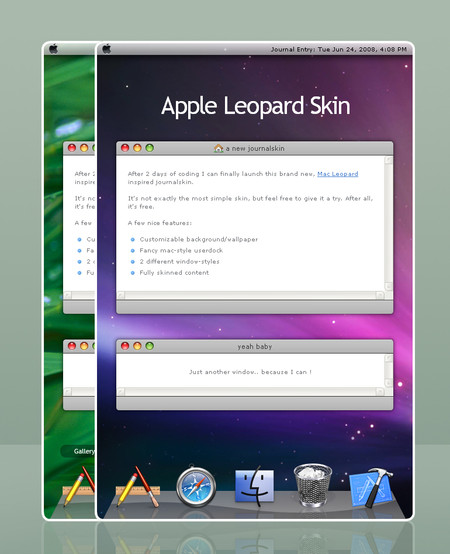Open the pencil dock icon in green skin
The image size is (450, 554).
point(79,487)
